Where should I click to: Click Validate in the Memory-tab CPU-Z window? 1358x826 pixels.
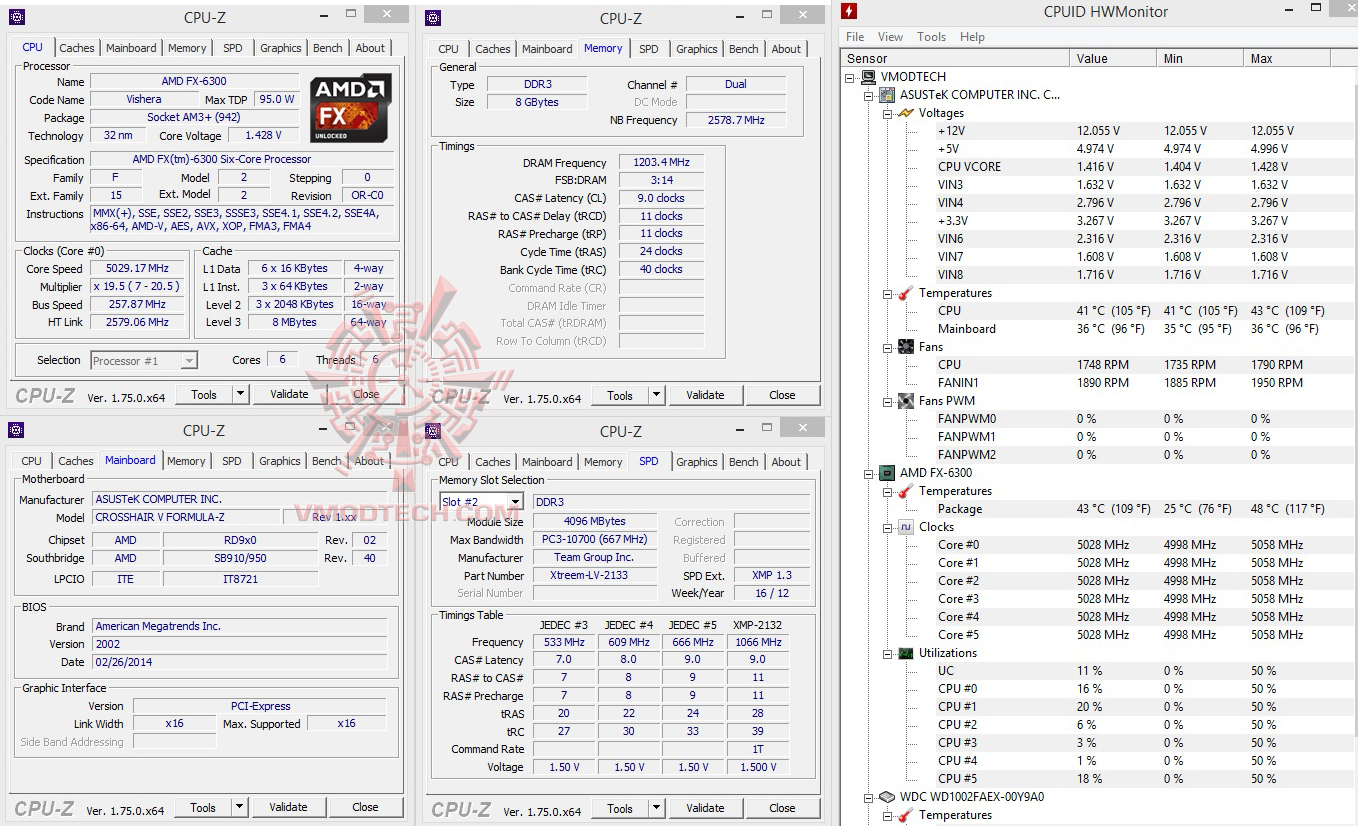(x=705, y=395)
